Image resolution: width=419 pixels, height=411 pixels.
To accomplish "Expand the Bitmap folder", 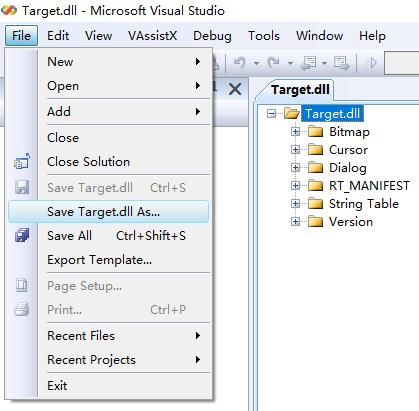I will (x=295, y=132).
